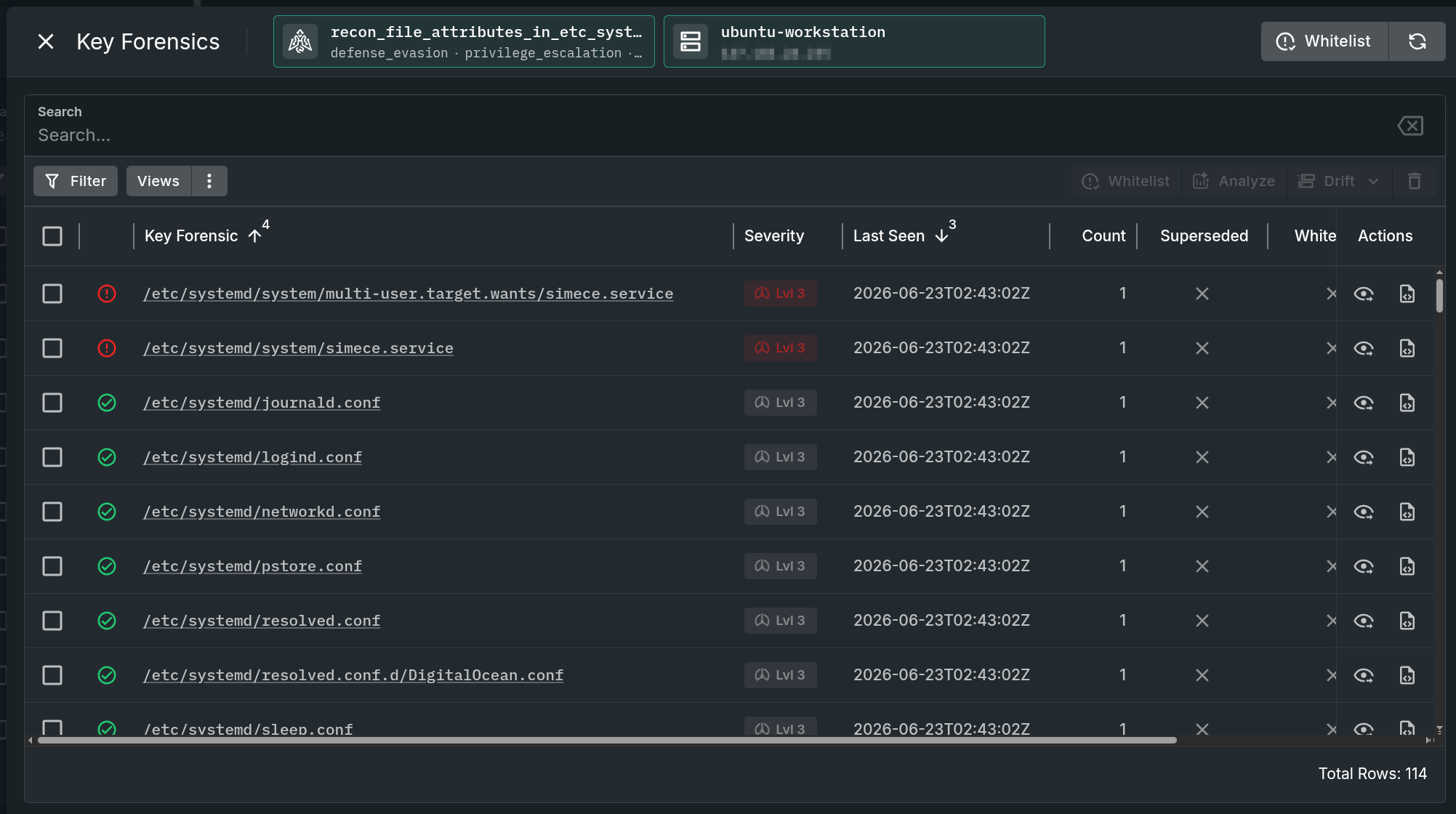View details eye icon for journald.conf
Screen dimensions: 1456x814
pyautogui.click(x=1363, y=403)
